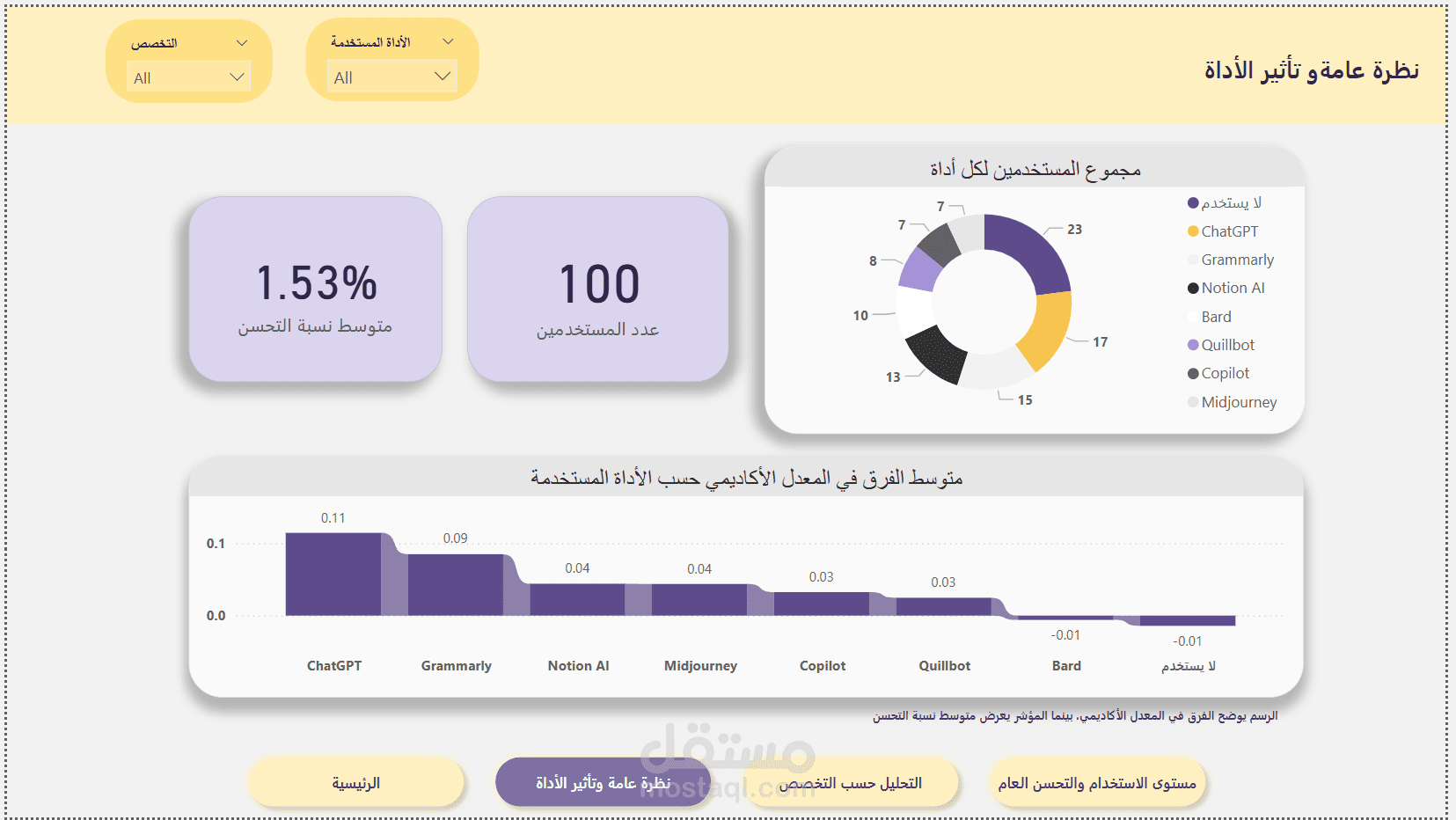Open مستوى الاستخدام والتحسن العام button
Viewport: 1456px width, 820px height.
(x=1097, y=782)
